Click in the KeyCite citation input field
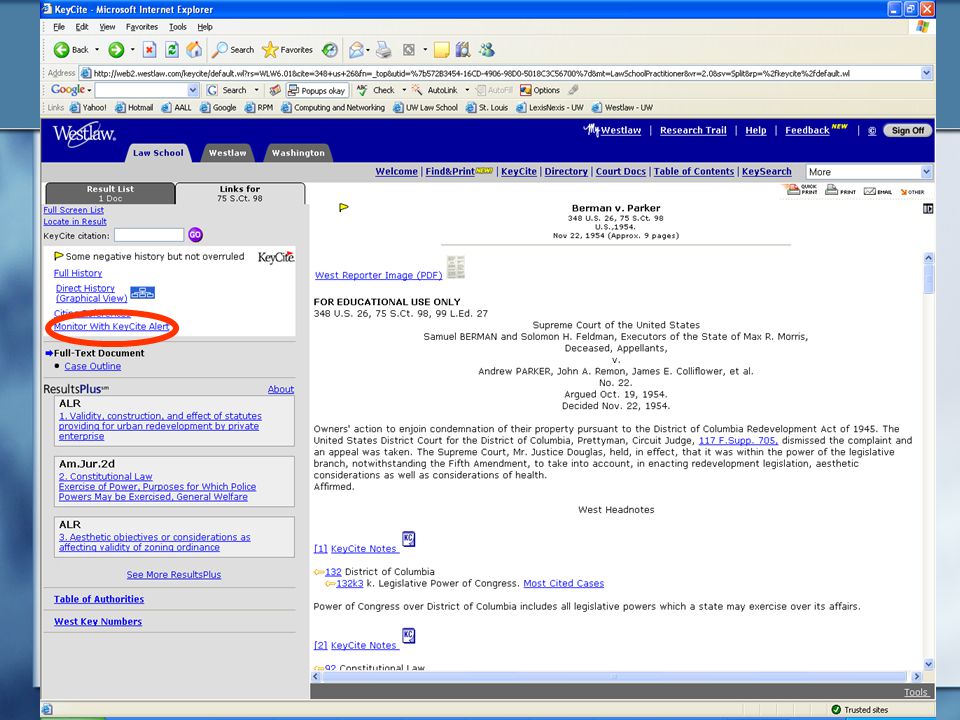The height and width of the screenshot is (720, 960). click(x=149, y=235)
